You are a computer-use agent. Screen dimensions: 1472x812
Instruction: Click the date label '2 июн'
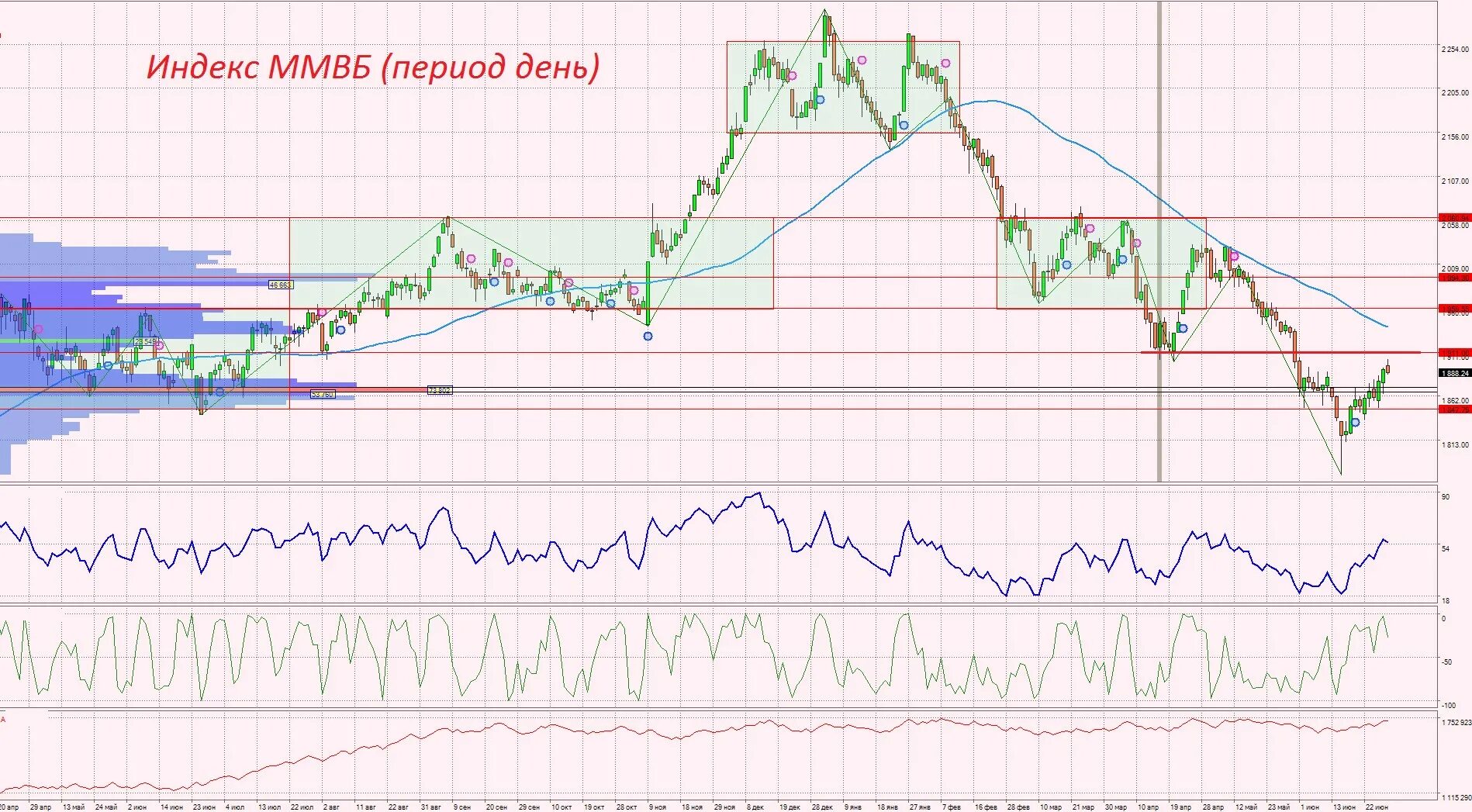(137, 807)
